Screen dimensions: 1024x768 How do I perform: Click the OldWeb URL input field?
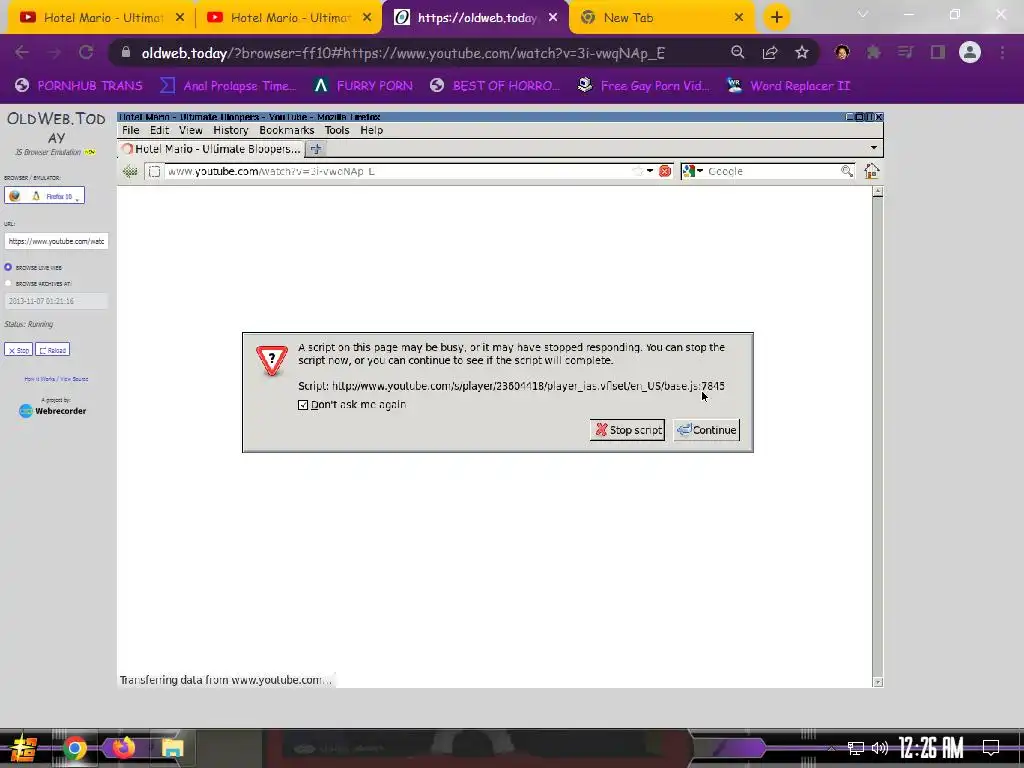[56, 241]
